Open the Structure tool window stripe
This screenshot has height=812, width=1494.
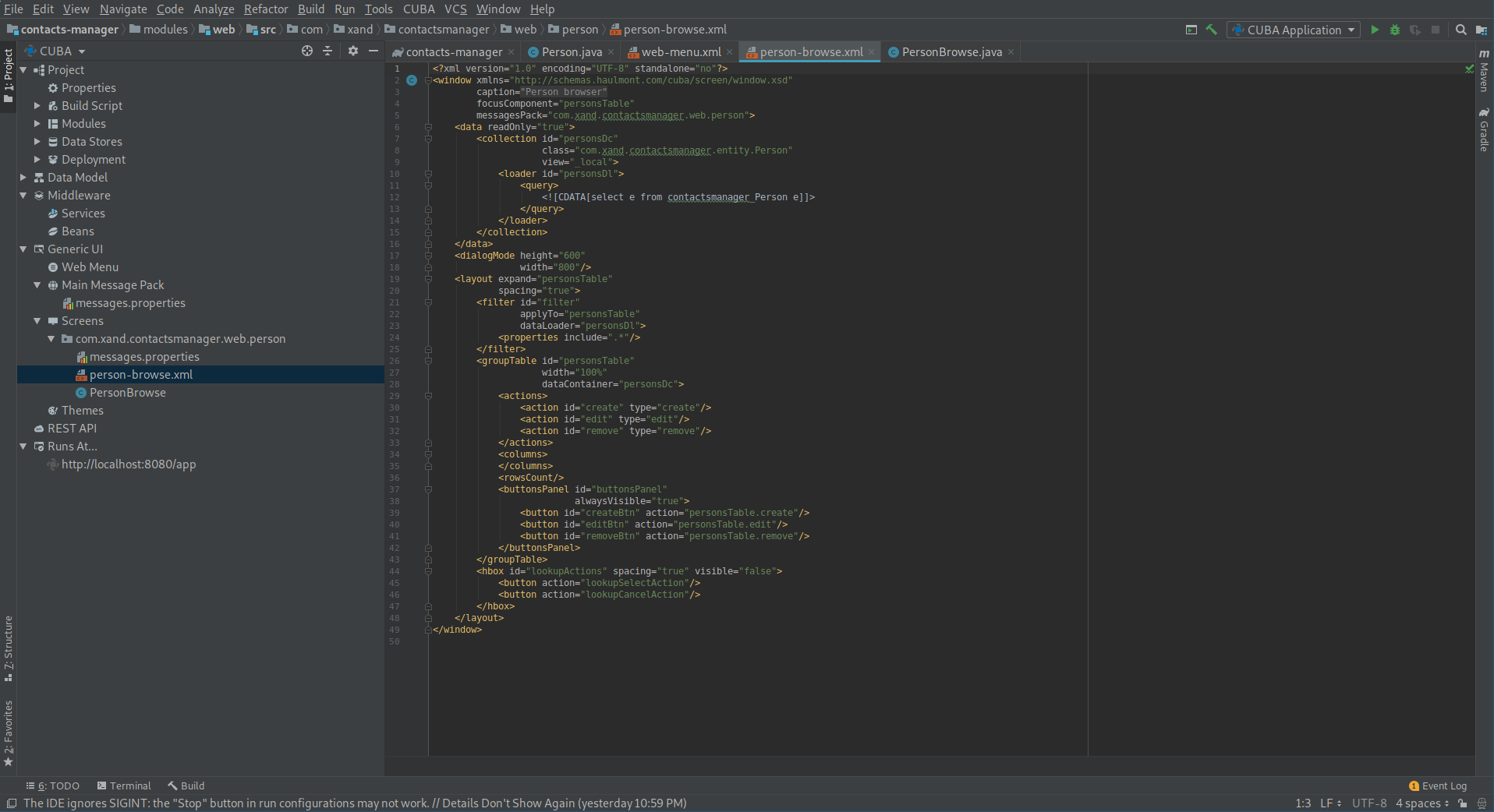[9, 648]
